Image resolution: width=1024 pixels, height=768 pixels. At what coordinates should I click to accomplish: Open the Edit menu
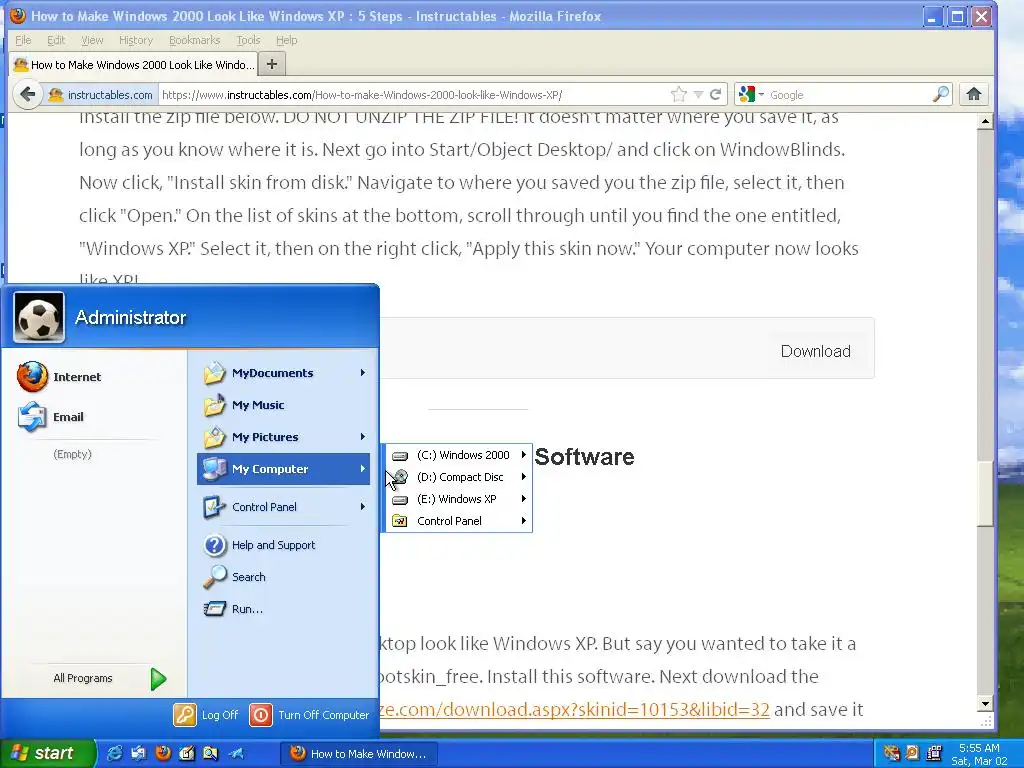(x=56, y=40)
